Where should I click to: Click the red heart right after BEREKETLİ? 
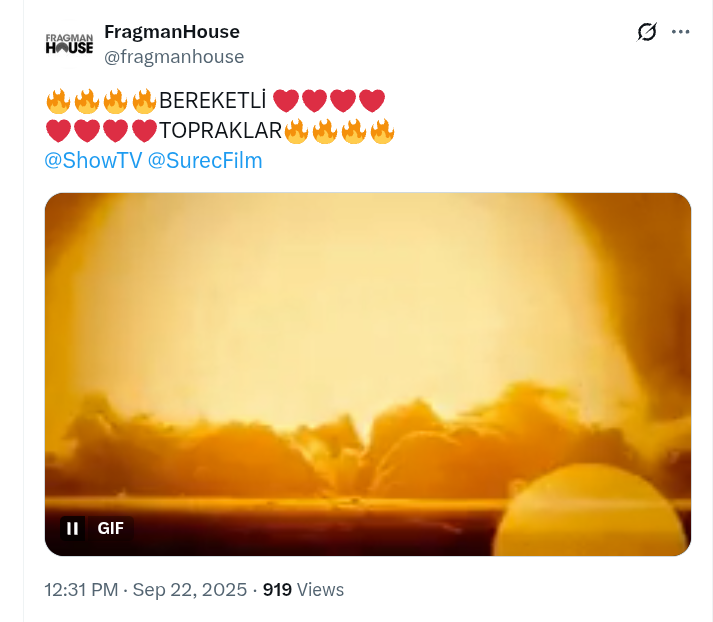286,101
